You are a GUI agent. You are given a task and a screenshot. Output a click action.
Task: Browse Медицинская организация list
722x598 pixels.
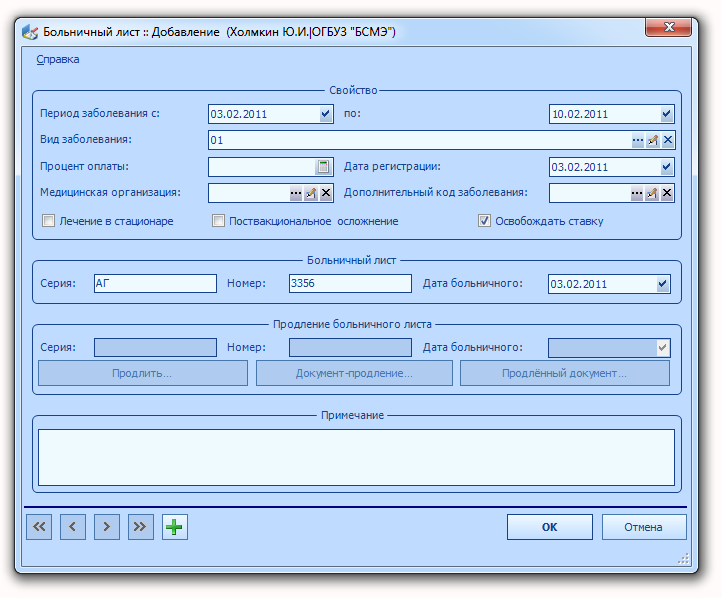click(296, 193)
